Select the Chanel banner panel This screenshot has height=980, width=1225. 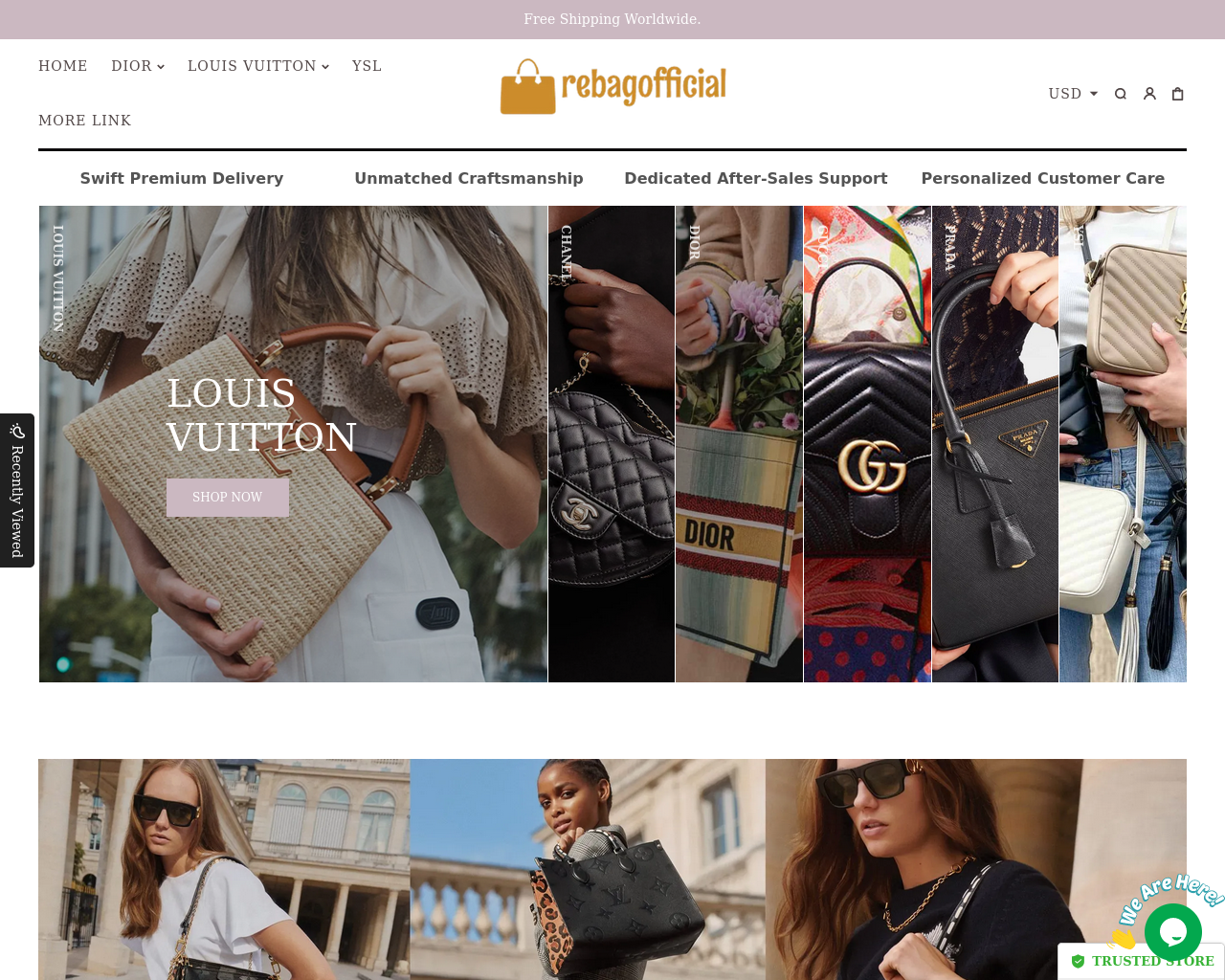pyautogui.click(x=612, y=444)
